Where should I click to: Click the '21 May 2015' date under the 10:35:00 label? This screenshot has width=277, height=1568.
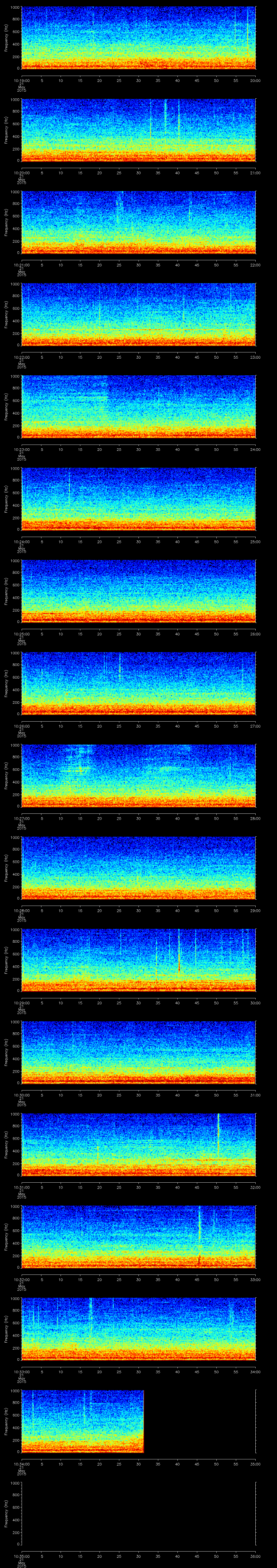(x=21, y=1563)
